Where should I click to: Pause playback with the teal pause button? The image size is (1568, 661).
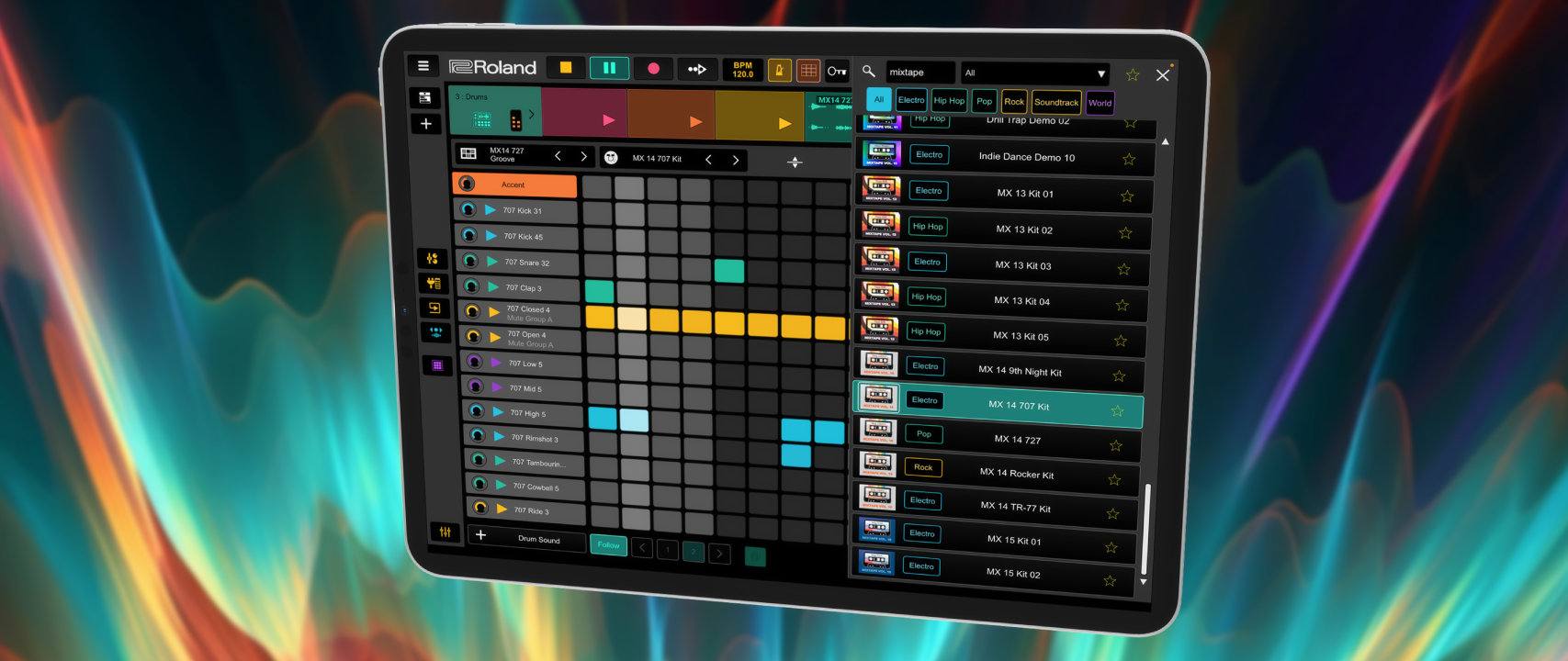[609, 68]
